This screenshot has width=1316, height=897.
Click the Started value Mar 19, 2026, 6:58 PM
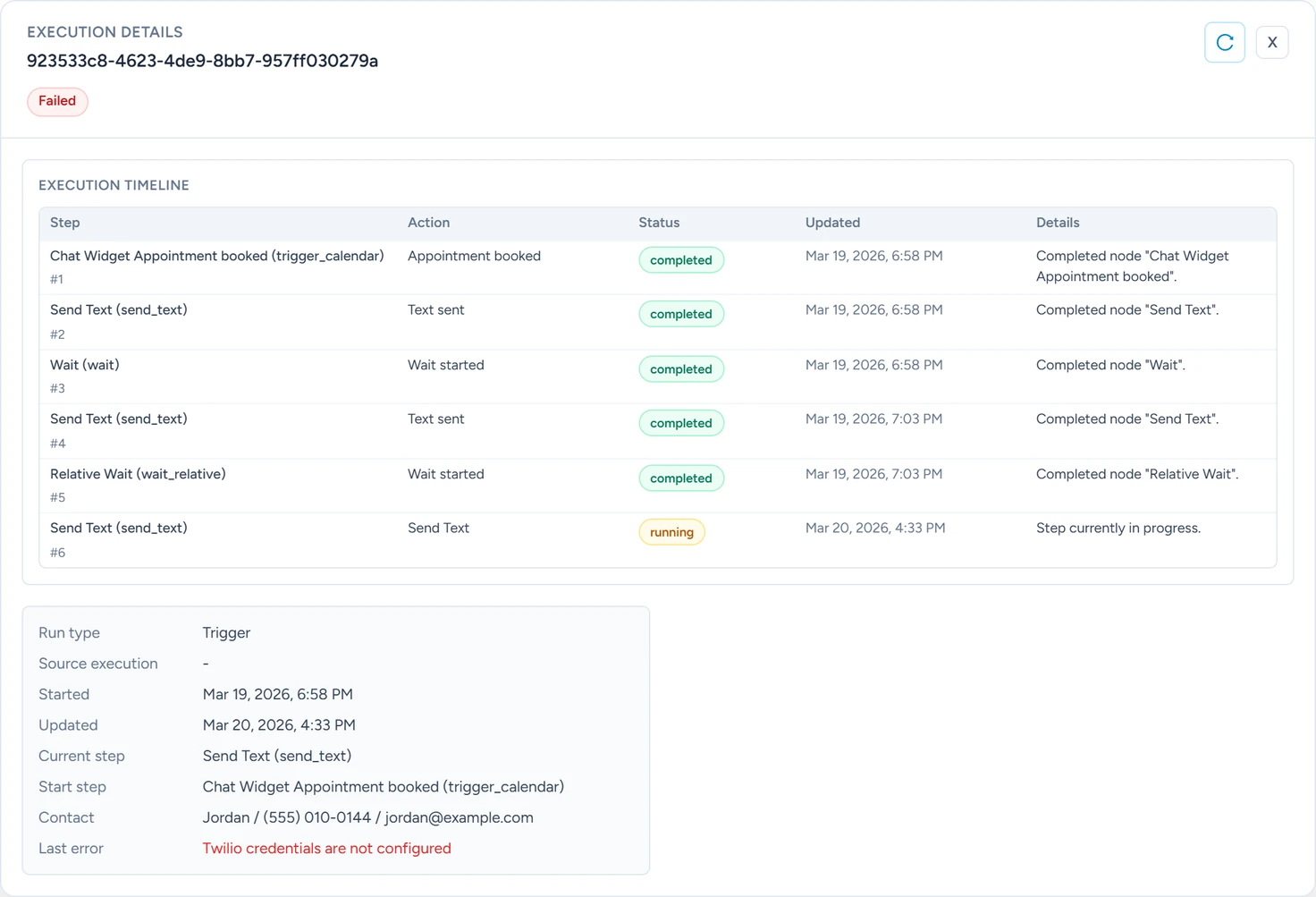[278, 695]
